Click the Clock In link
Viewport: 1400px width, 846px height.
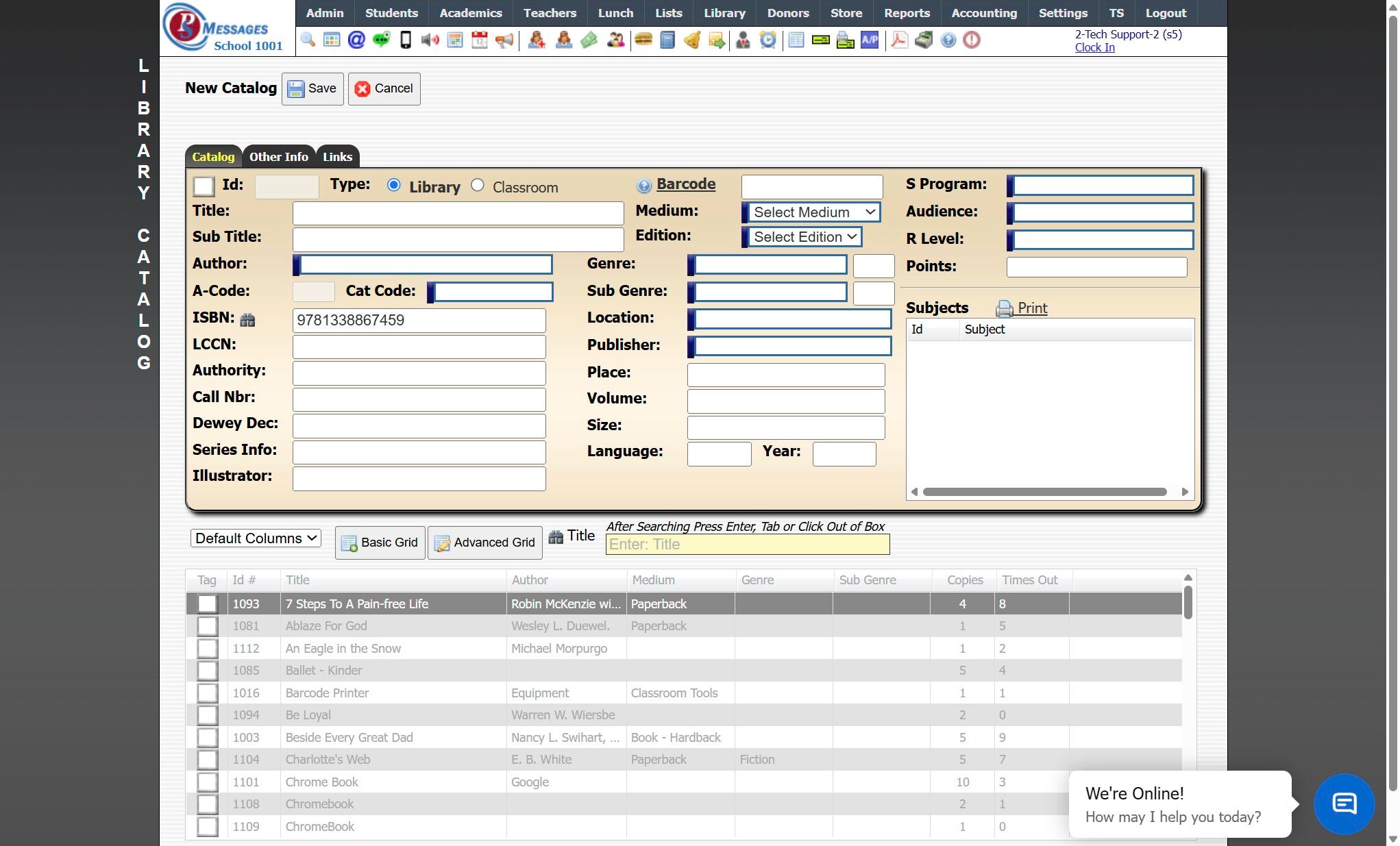(x=1094, y=47)
